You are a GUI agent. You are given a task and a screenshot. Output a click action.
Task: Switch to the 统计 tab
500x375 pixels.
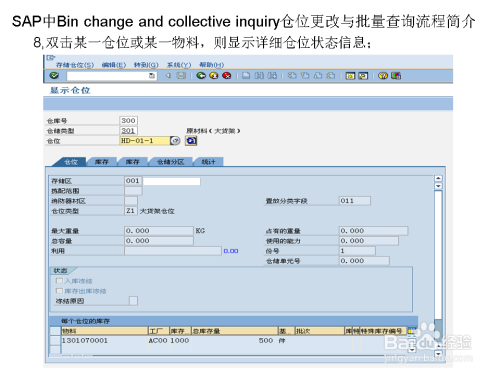pos(208,162)
